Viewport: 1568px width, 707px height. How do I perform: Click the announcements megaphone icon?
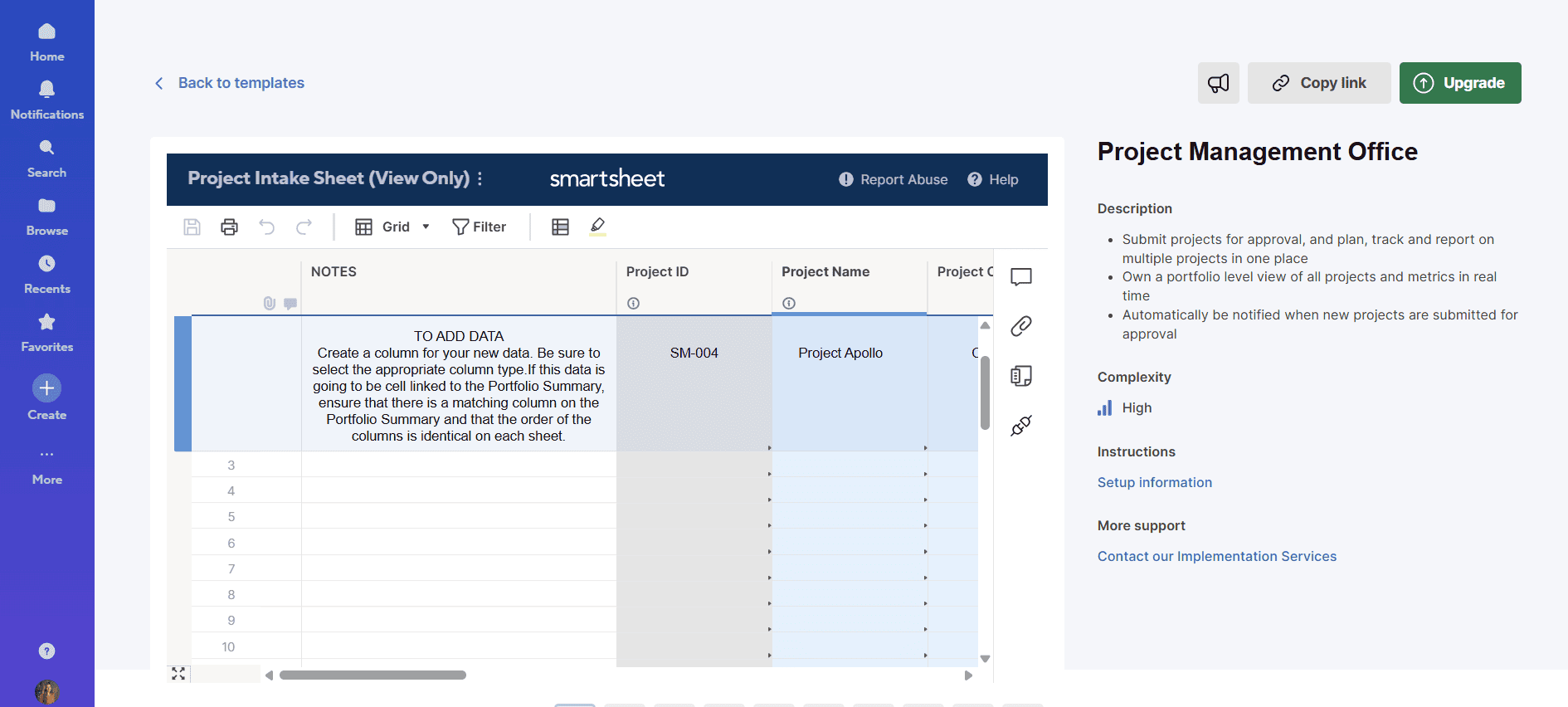coord(1218,83)
